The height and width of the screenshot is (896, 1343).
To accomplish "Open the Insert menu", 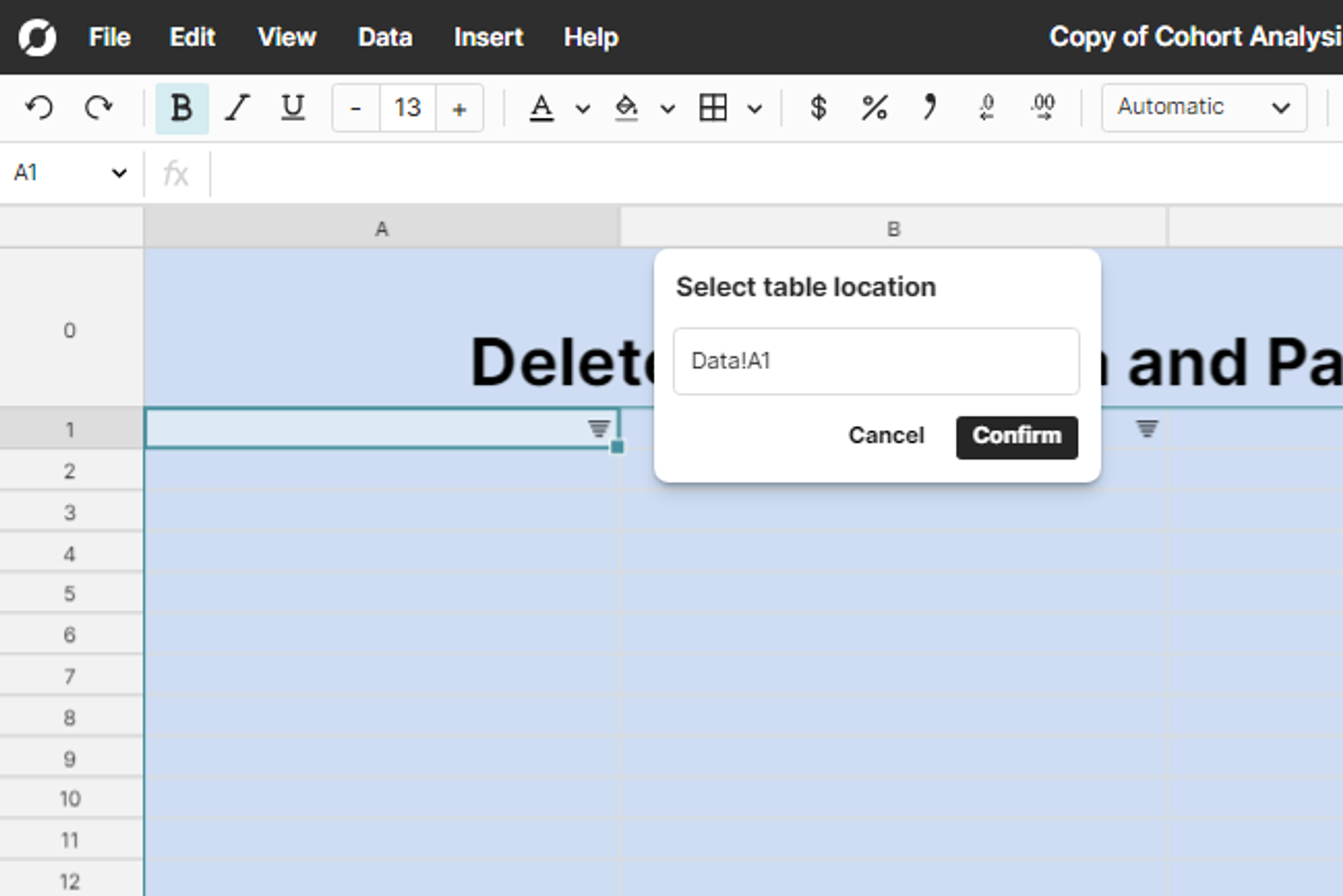I will click(x=488, y=38).
